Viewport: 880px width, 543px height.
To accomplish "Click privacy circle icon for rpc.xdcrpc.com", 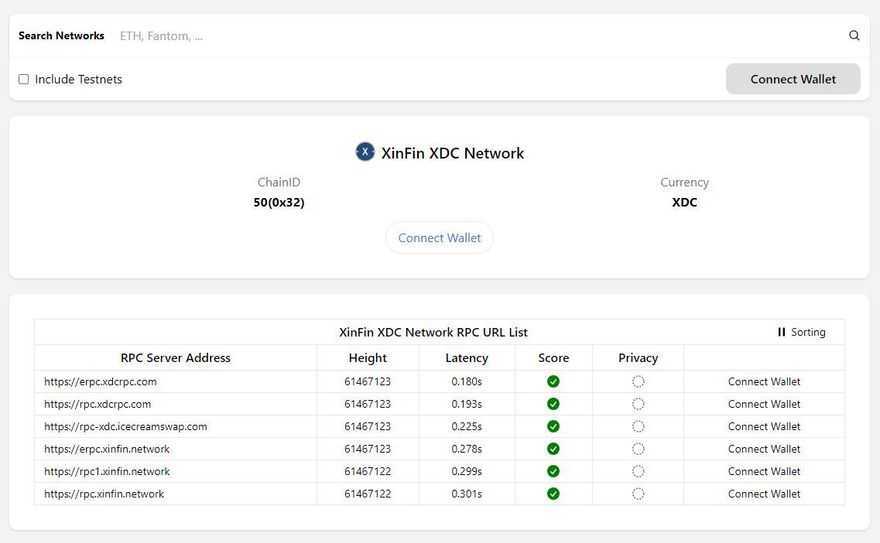I will click(638, 404).
